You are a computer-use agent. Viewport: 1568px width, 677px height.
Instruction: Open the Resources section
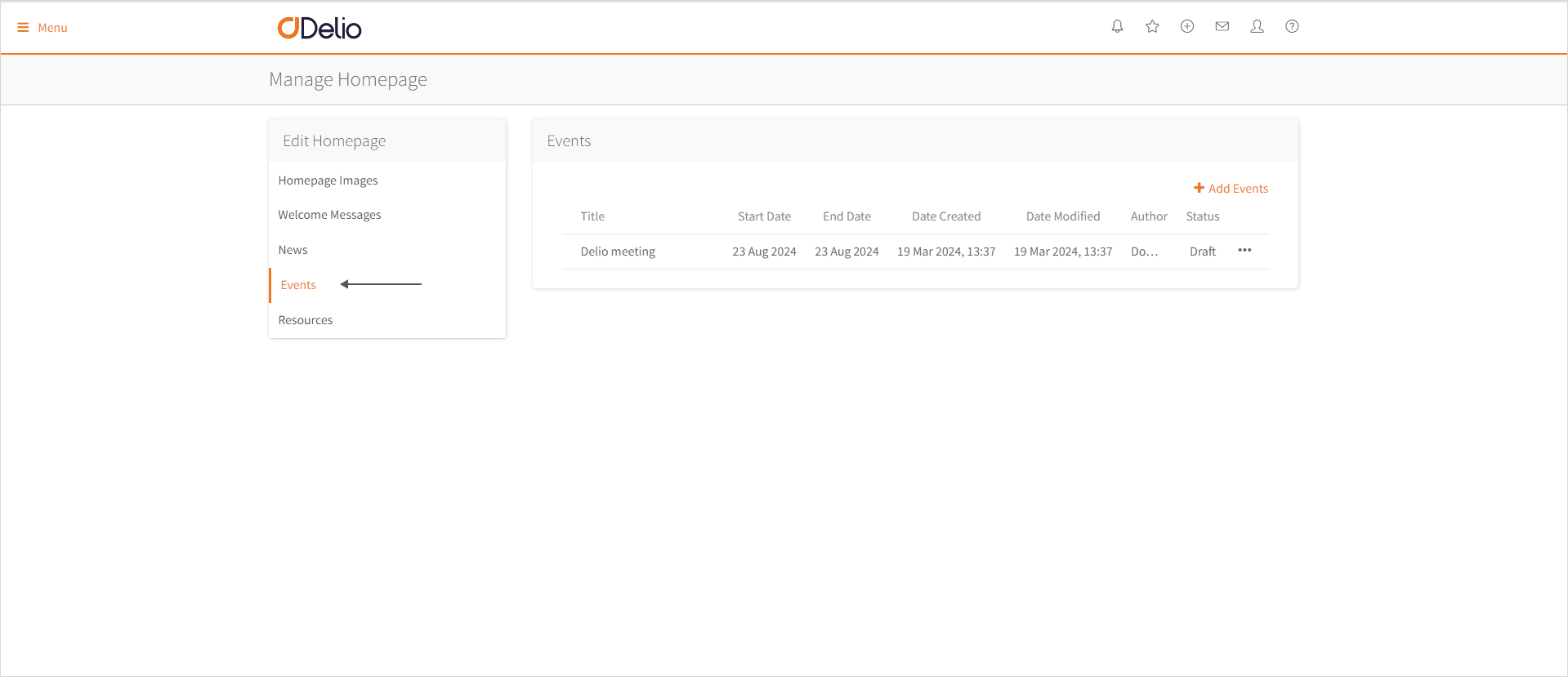pos(306,320)
